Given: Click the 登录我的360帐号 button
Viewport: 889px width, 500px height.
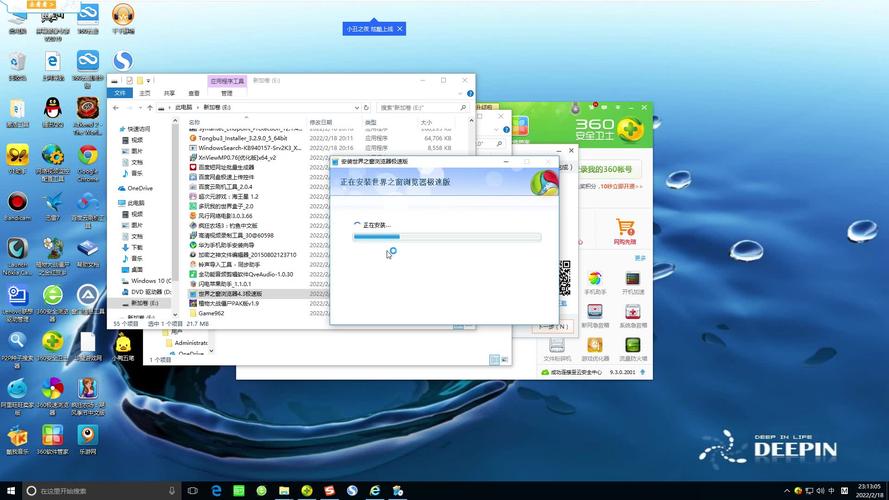Looking at the screenshot, I should pos(607,186).
